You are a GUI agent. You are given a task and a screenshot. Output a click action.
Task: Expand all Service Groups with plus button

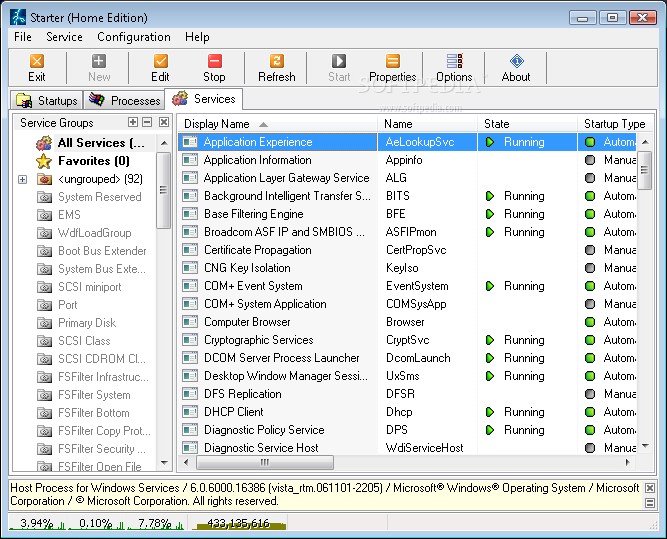(x=133, y=122)
